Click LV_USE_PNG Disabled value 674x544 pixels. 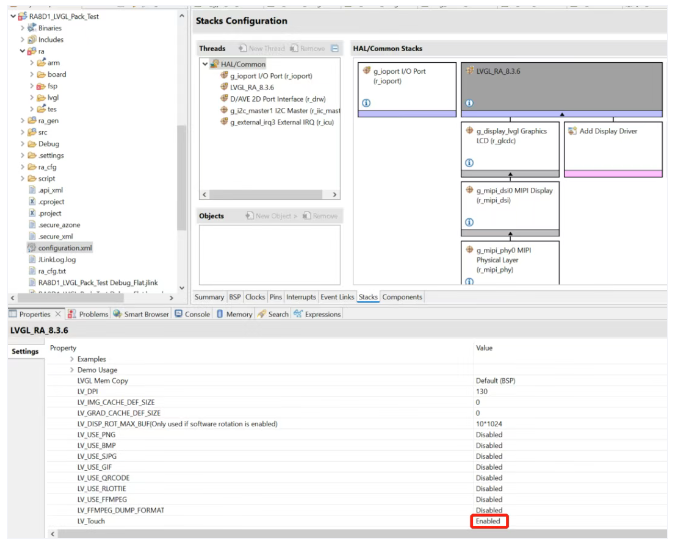click(x=489, y=434)
